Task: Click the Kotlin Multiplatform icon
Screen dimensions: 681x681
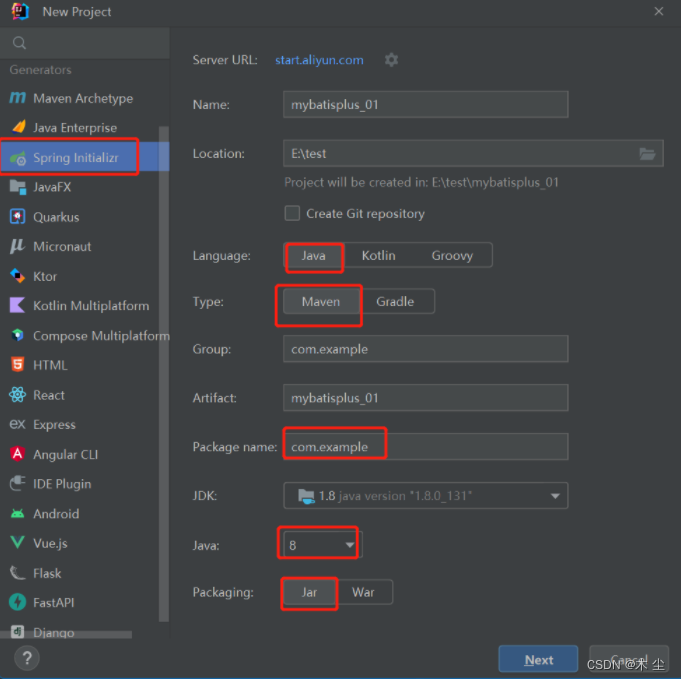Action: pyautogui.click(x=17, y=305)
